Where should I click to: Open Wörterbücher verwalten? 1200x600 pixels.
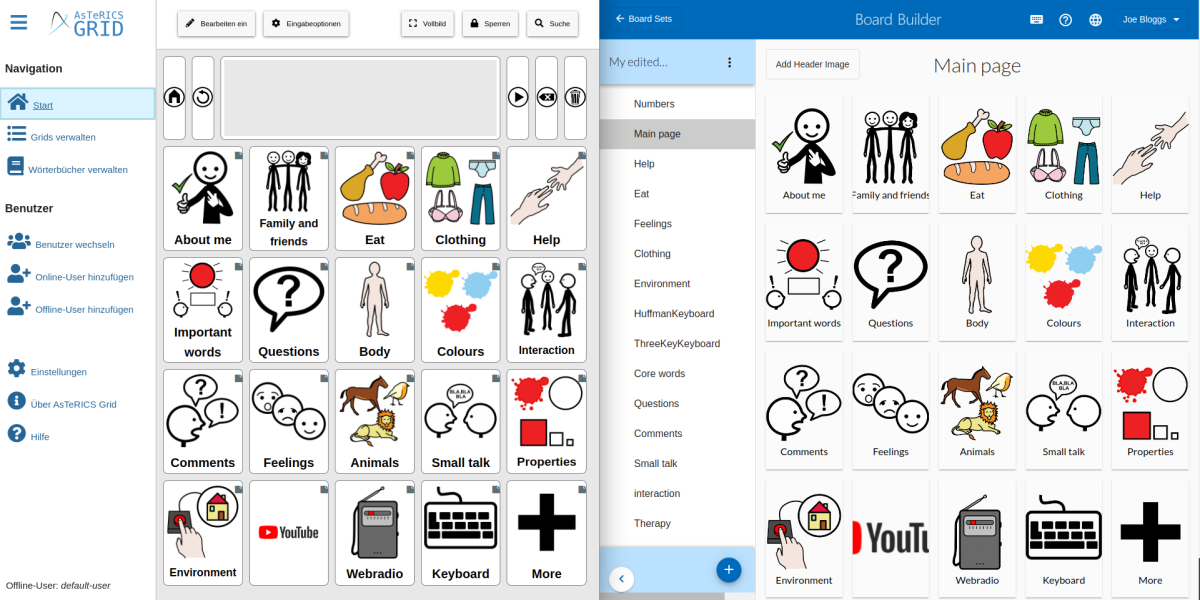tap(67, 169)
